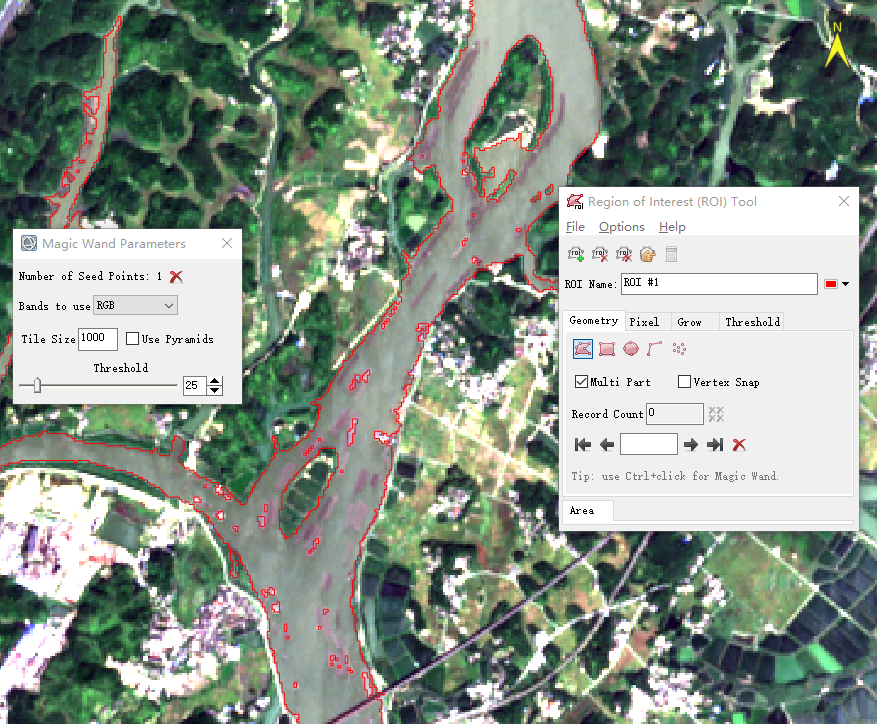Click the Magic Wand Parameters title icon
The image size is (877, 724).
29,243
